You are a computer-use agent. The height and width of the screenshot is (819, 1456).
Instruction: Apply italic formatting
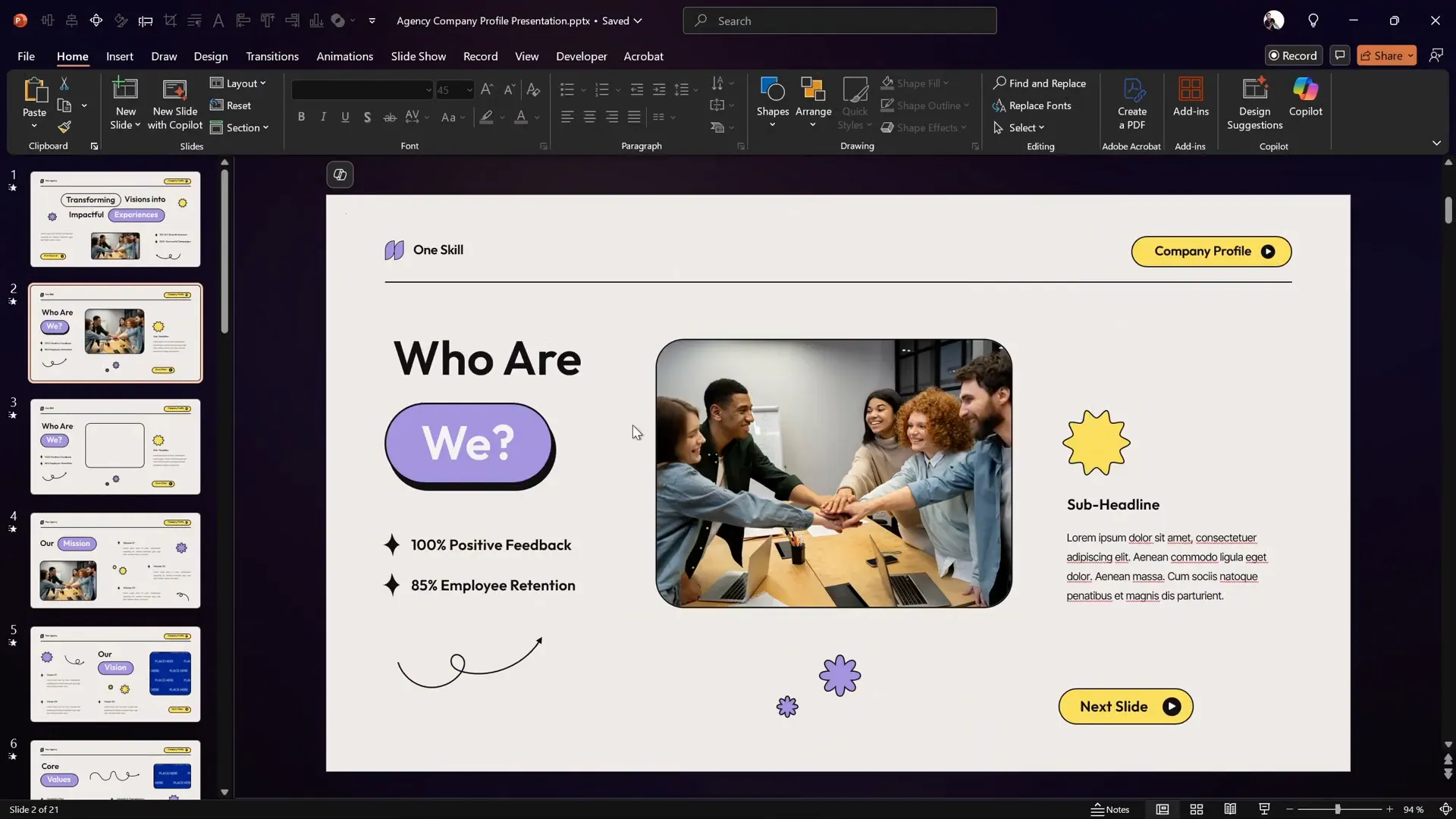point(323,116)
